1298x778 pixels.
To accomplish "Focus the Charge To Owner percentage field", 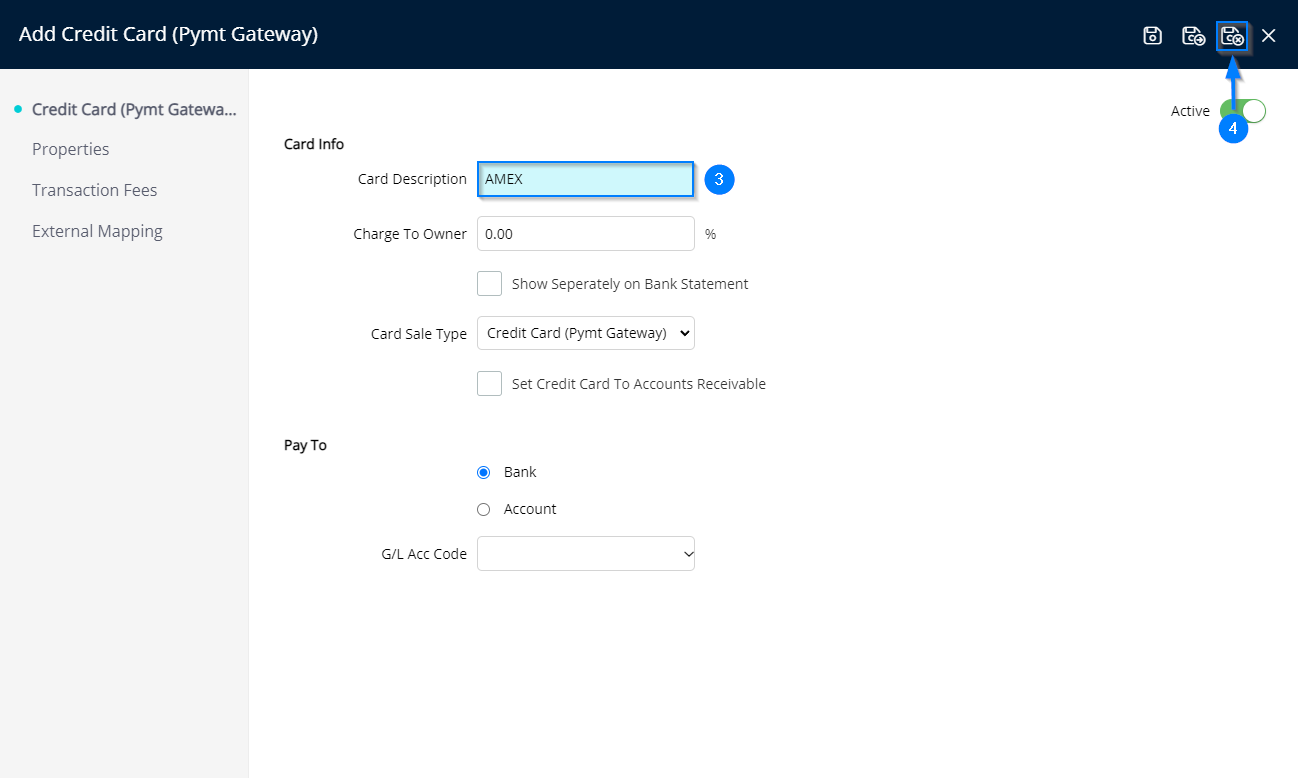I will [585, 234].
